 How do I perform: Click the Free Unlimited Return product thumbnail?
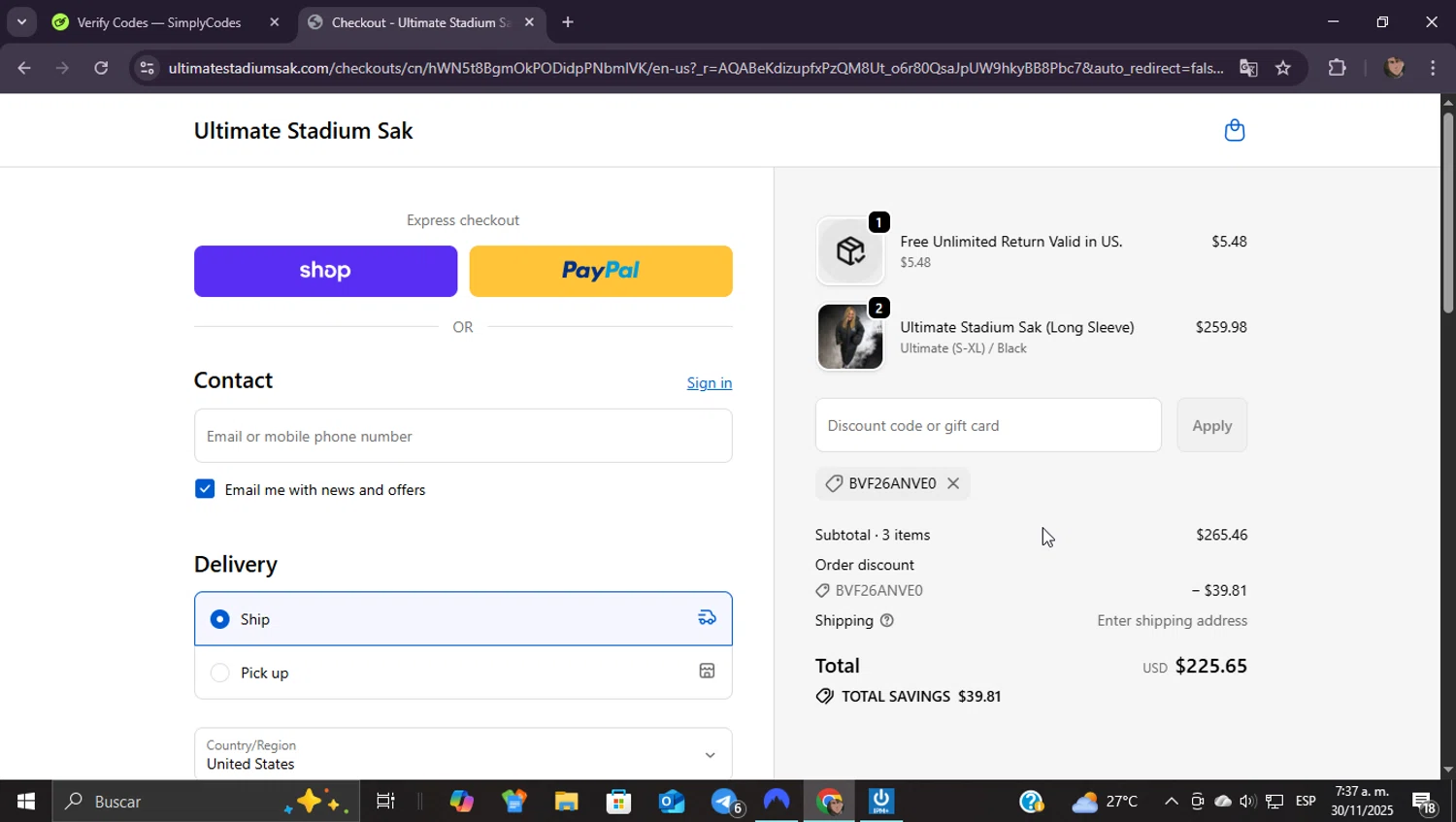[850, 251]
